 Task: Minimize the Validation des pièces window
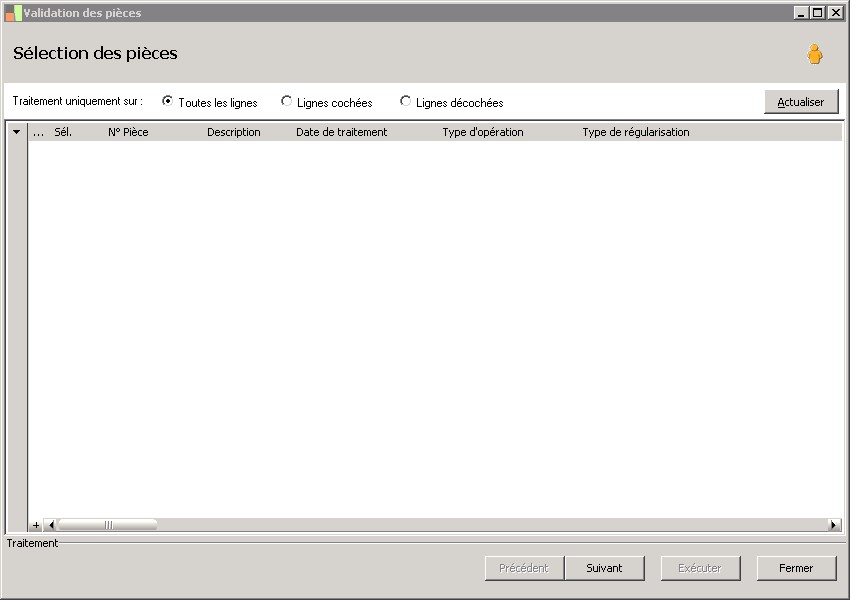point(801,12)
